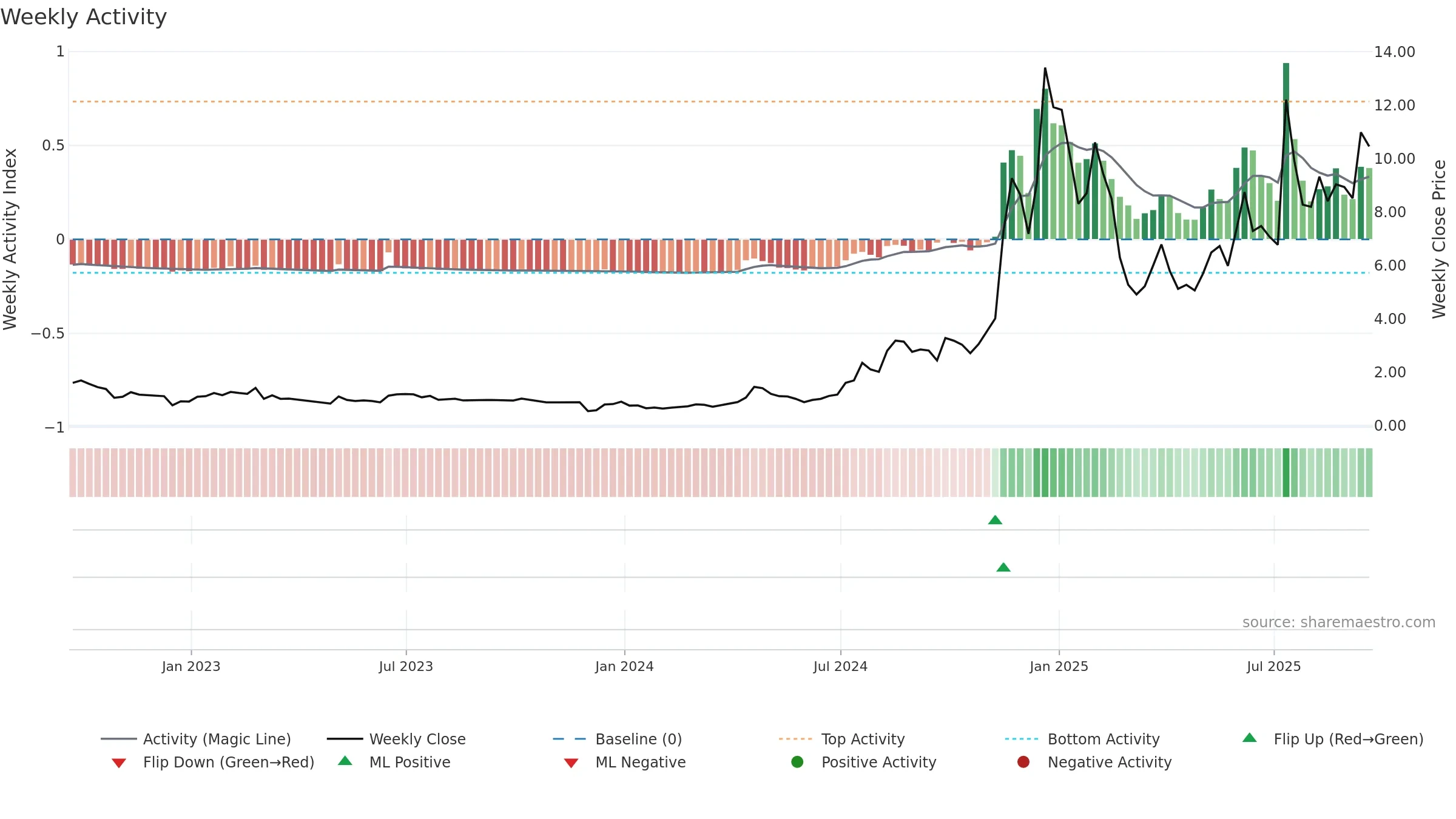The image size is (1456, 819).
Task: Click the tallest dark green bar near Jul 2025
Action: 1286,151
